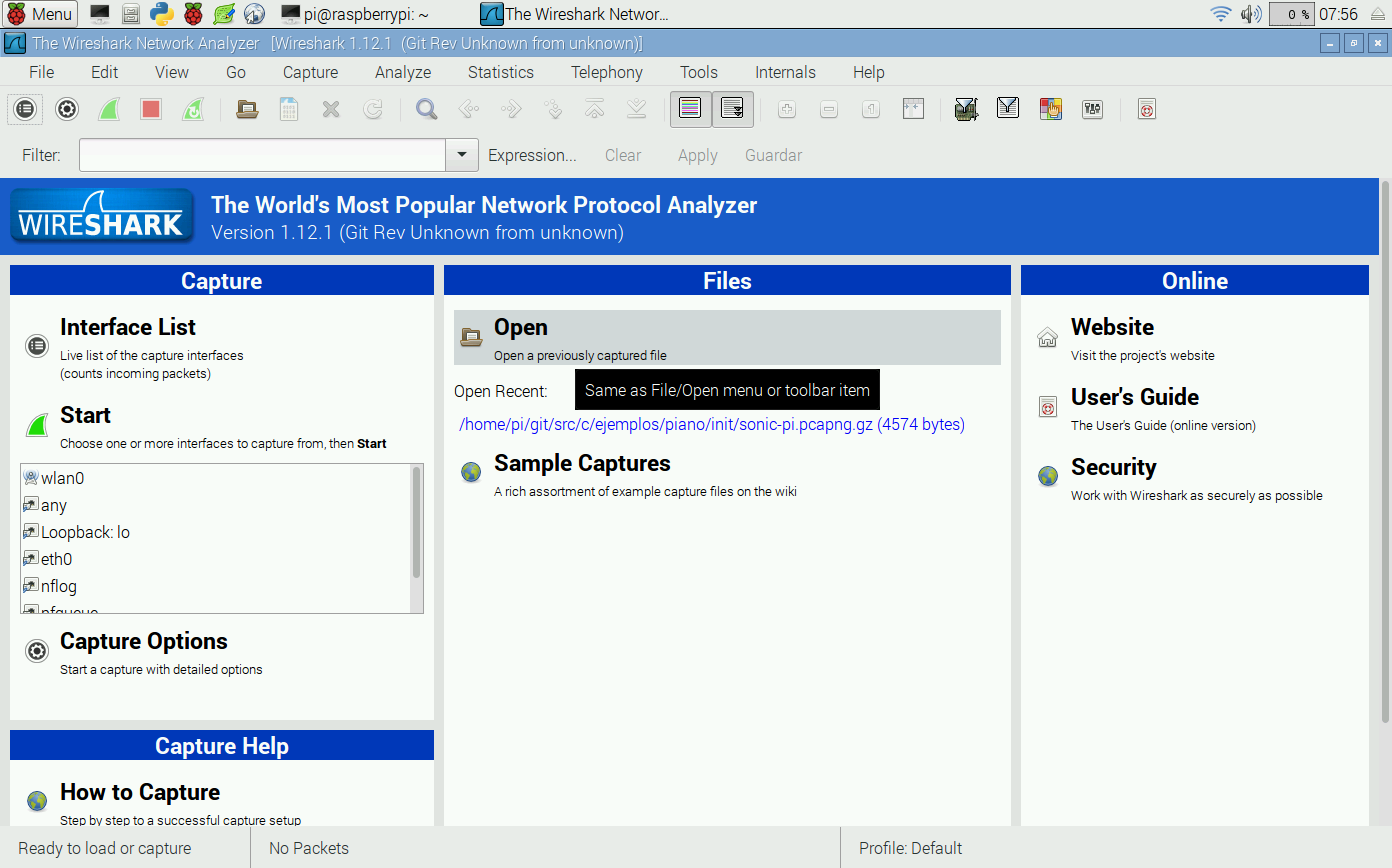Open the Capture Filters toolbar icon

pyautogui.click(x=965, y=109)
